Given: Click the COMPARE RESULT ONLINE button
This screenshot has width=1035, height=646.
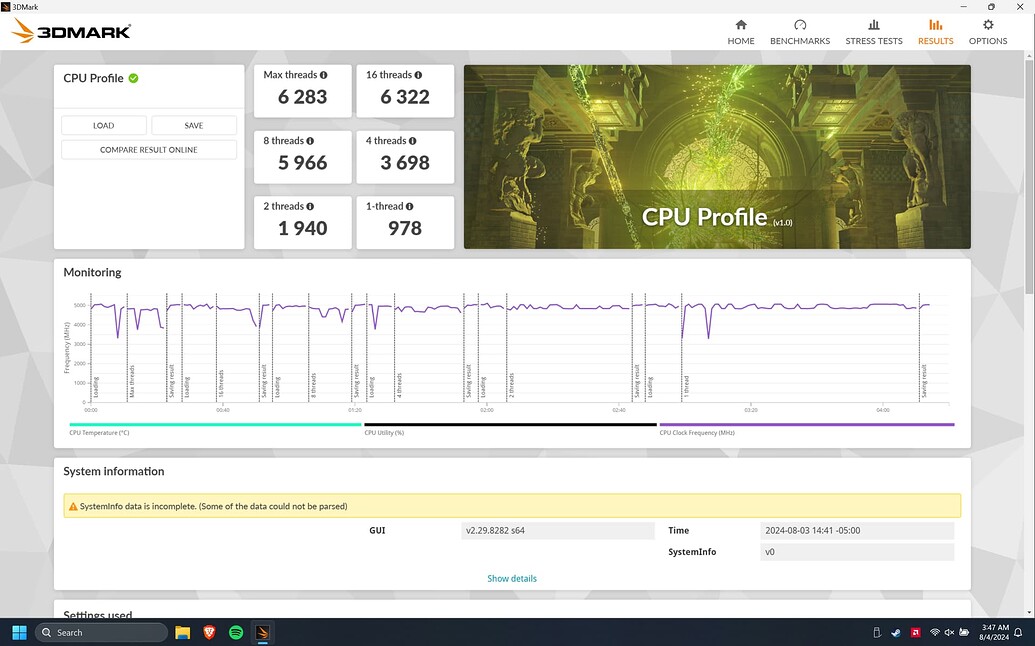Looking at the screenshot, I should (148, 149).
